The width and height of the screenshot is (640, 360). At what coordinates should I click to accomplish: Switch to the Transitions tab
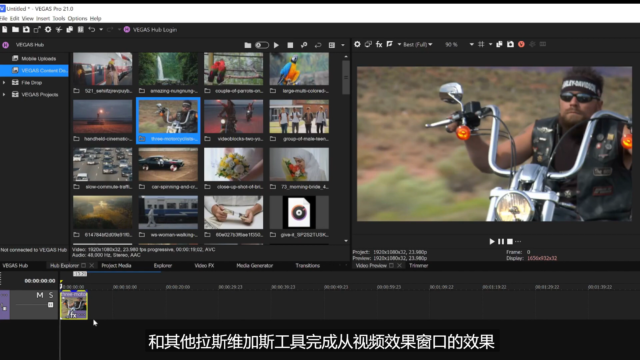308,266
